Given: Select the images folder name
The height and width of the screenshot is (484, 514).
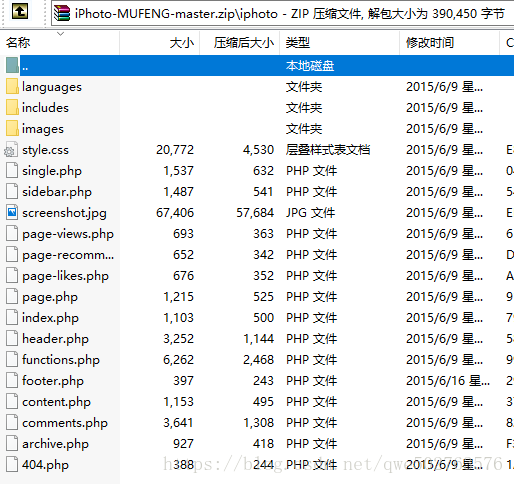Looking at the screenshot, I should [43, 129].
